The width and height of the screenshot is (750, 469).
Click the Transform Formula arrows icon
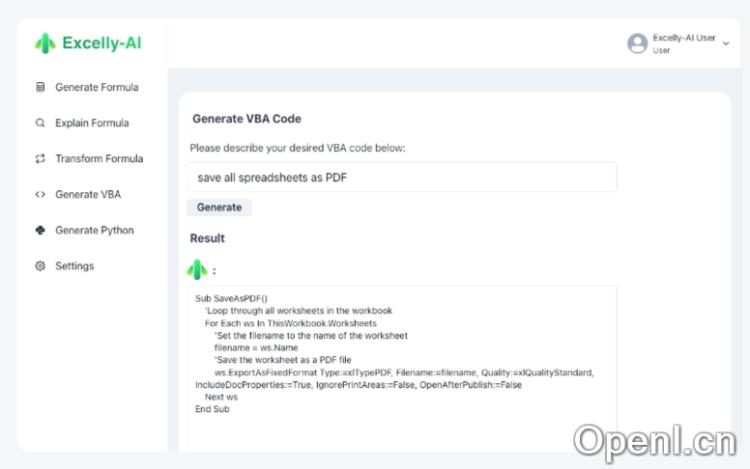(40, 159)
